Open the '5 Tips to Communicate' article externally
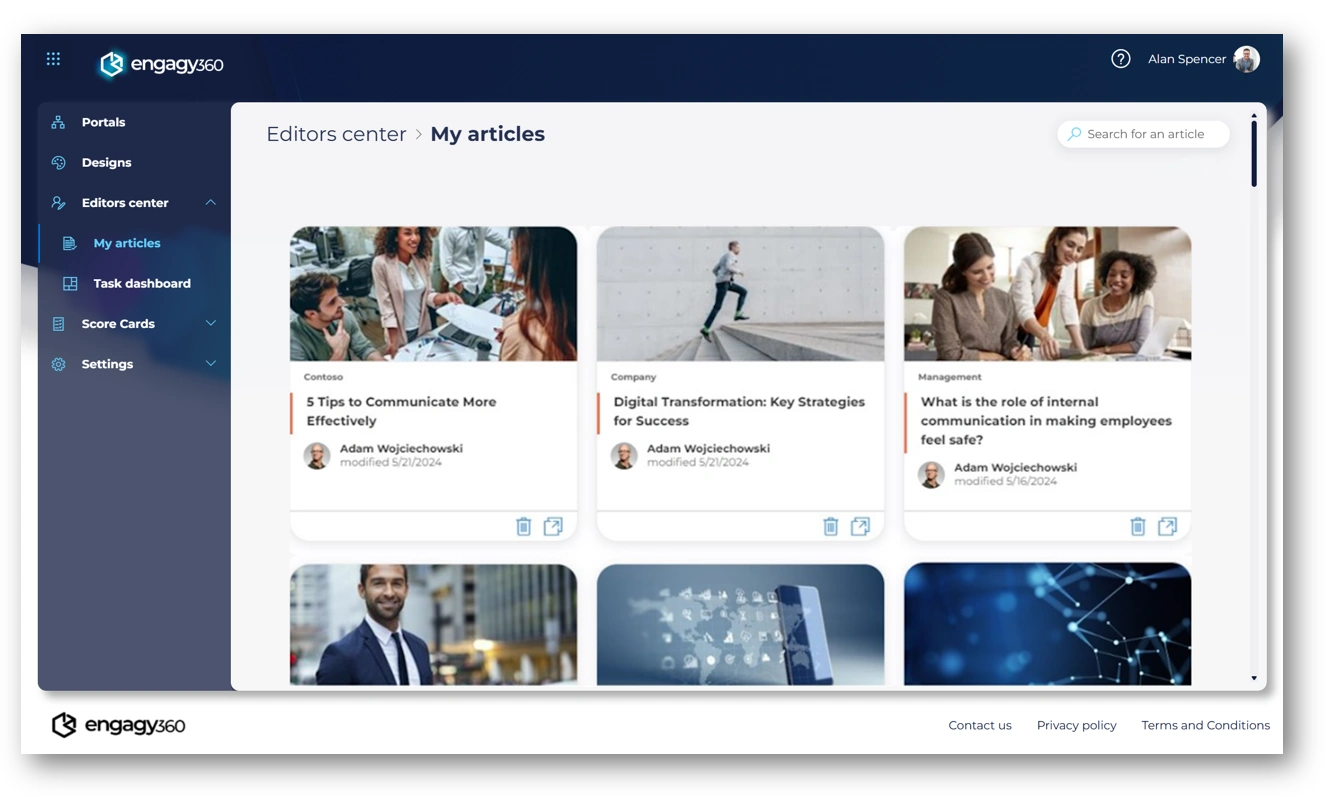1325x810 pixels. coord(553,526)
